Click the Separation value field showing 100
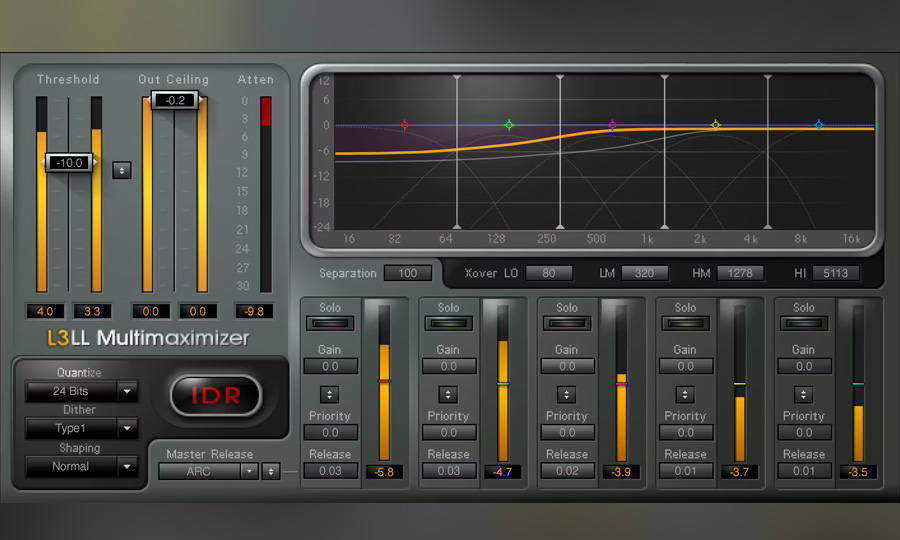This screenshot has width=900, height=540. (407, 273)
